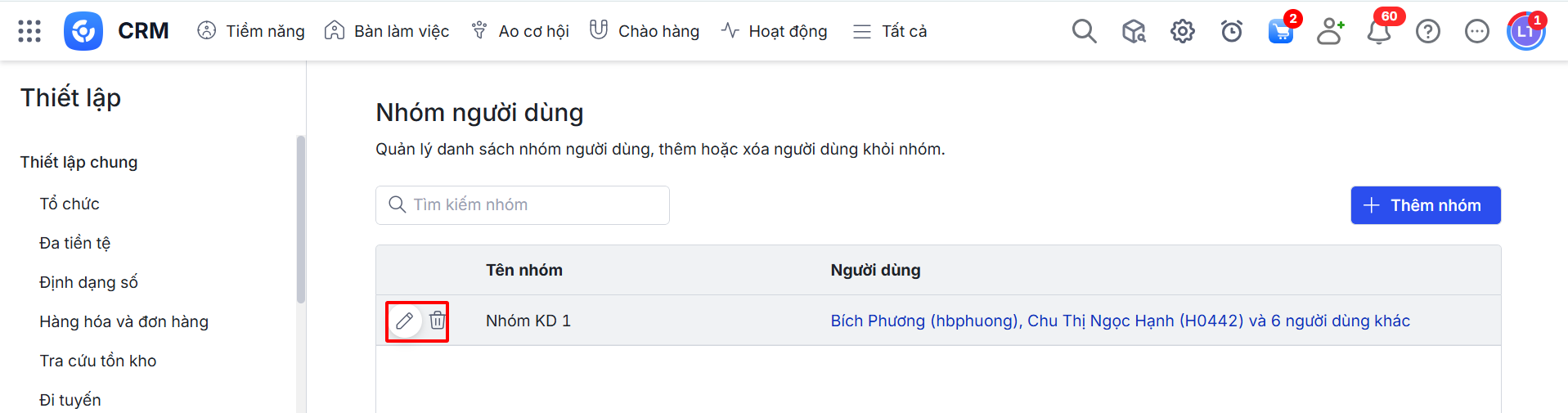Click the search magnifier icon in header
The height and width of the screenshot is (413, 1568).
1084,31
